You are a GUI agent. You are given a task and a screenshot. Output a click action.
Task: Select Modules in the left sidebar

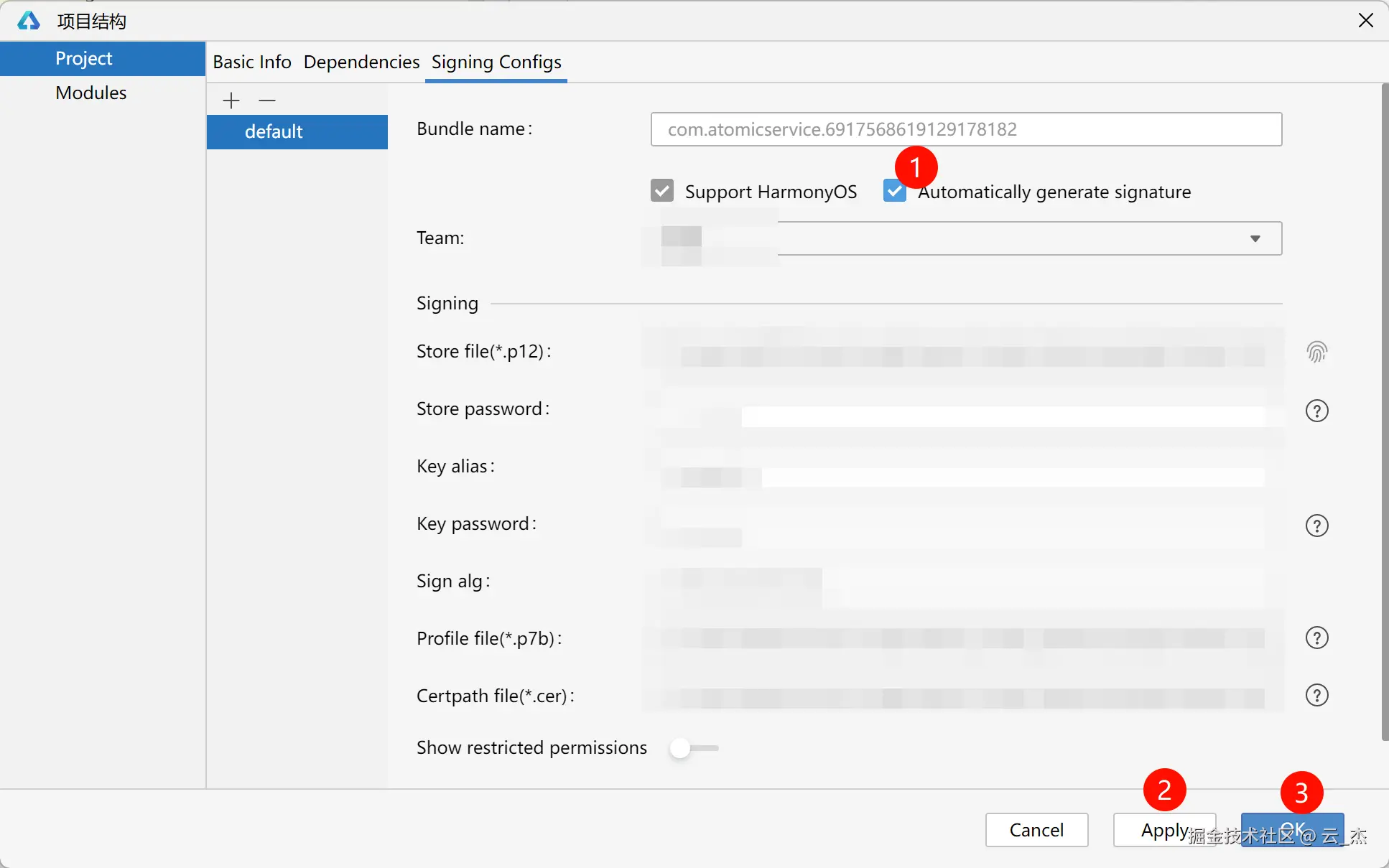[91, 93]
